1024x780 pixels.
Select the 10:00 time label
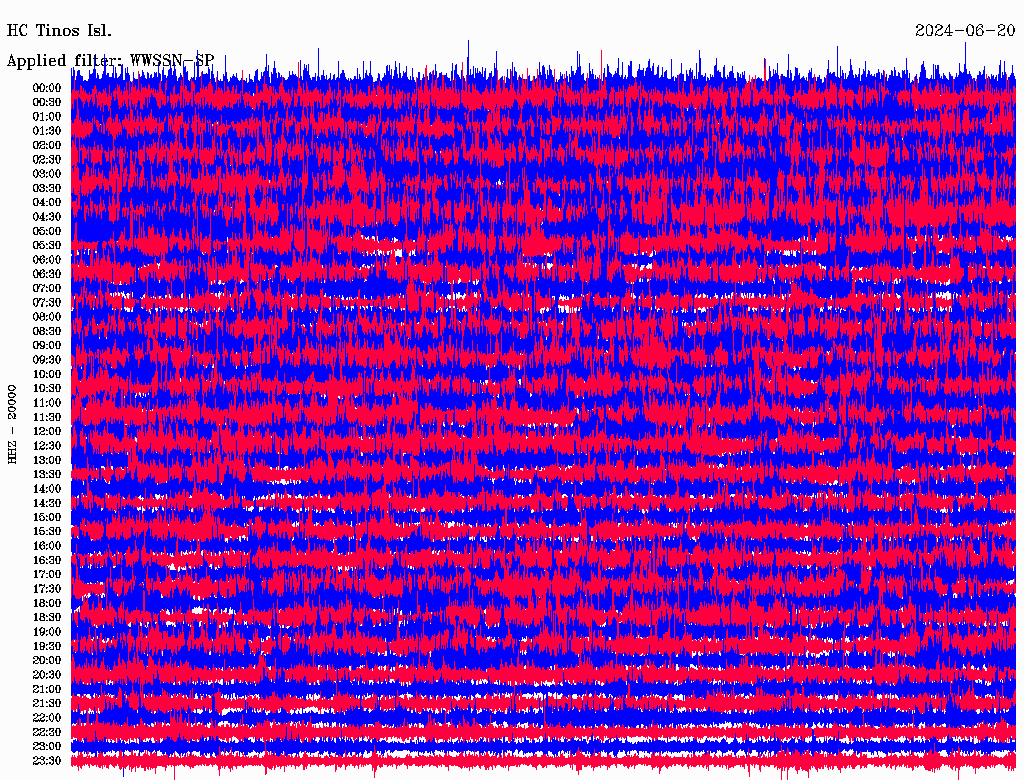[47, 374]
